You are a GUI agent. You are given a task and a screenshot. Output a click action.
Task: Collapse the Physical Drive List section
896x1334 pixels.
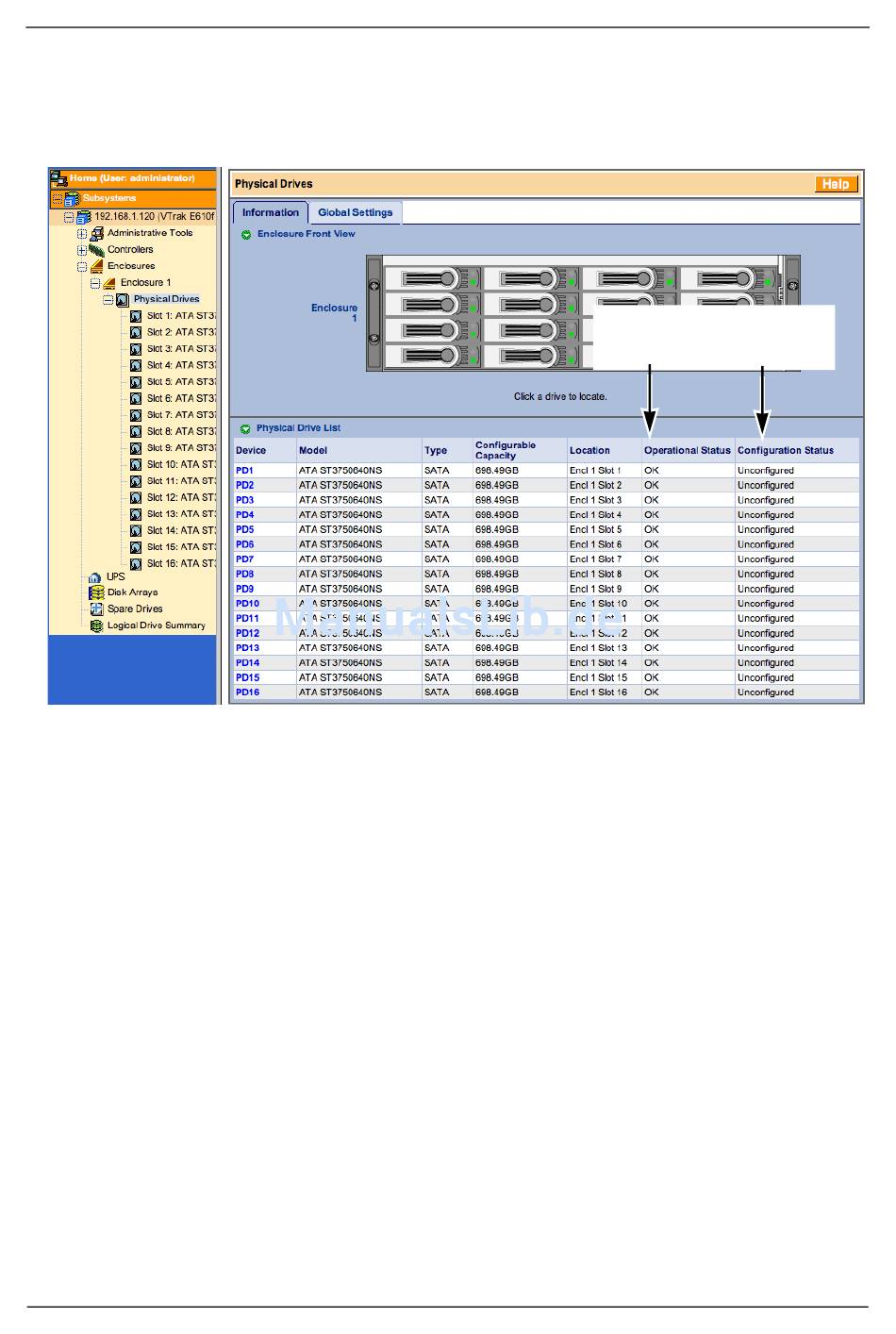point(245,428)
